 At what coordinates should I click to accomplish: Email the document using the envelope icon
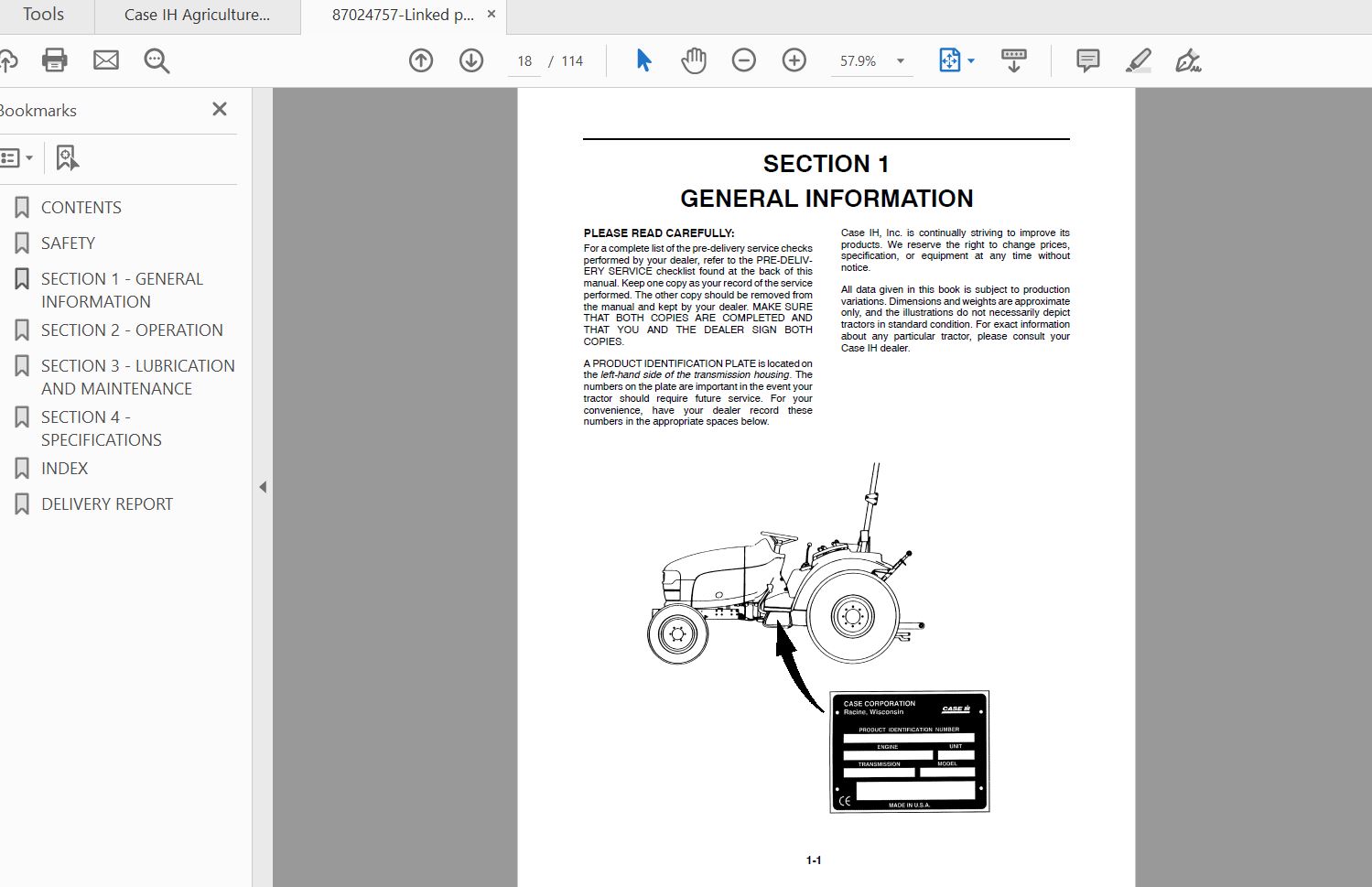tap(105, 60)
